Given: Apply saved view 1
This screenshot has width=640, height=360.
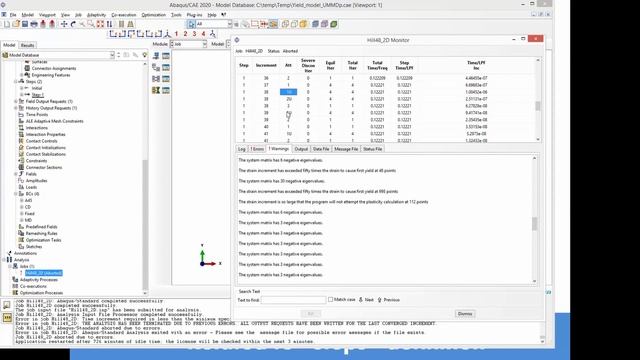Looking at the screenshot, I should (x=176, y=34).
